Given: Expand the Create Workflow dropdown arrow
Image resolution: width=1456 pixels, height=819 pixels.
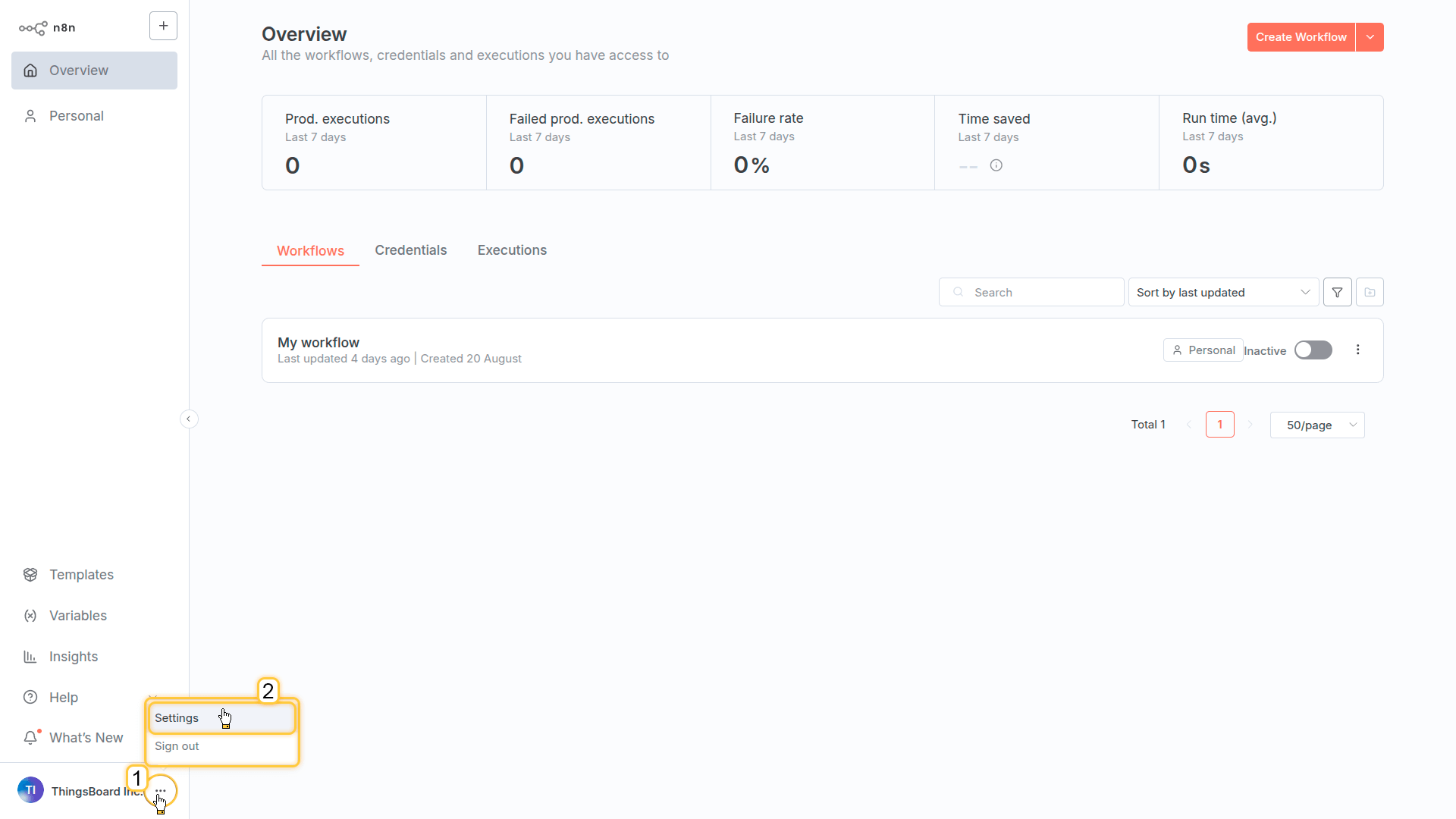Looking at the screenshot, I should (1370, 37).
